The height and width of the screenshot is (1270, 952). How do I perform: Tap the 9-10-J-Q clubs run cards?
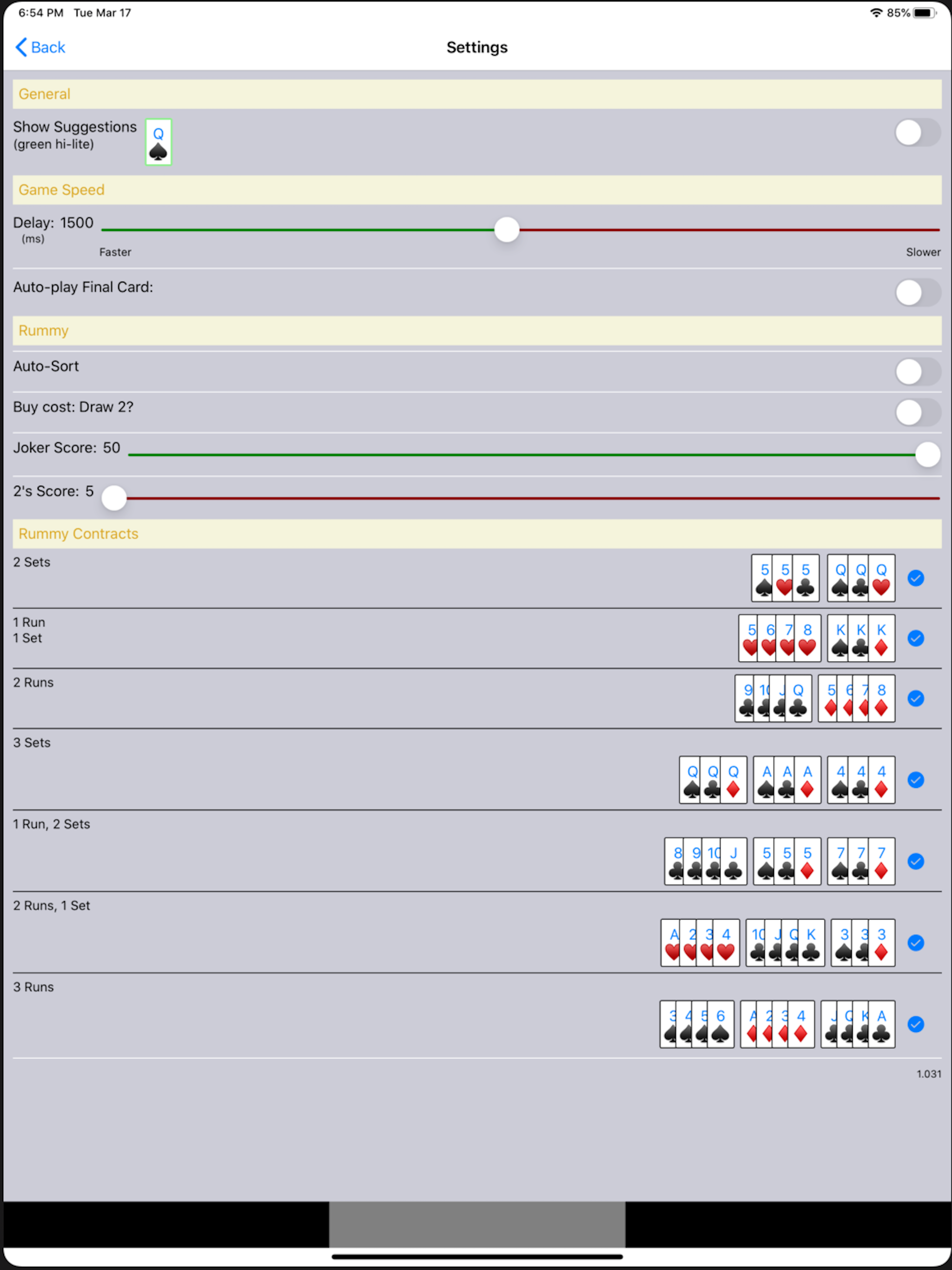pos(773,698)
